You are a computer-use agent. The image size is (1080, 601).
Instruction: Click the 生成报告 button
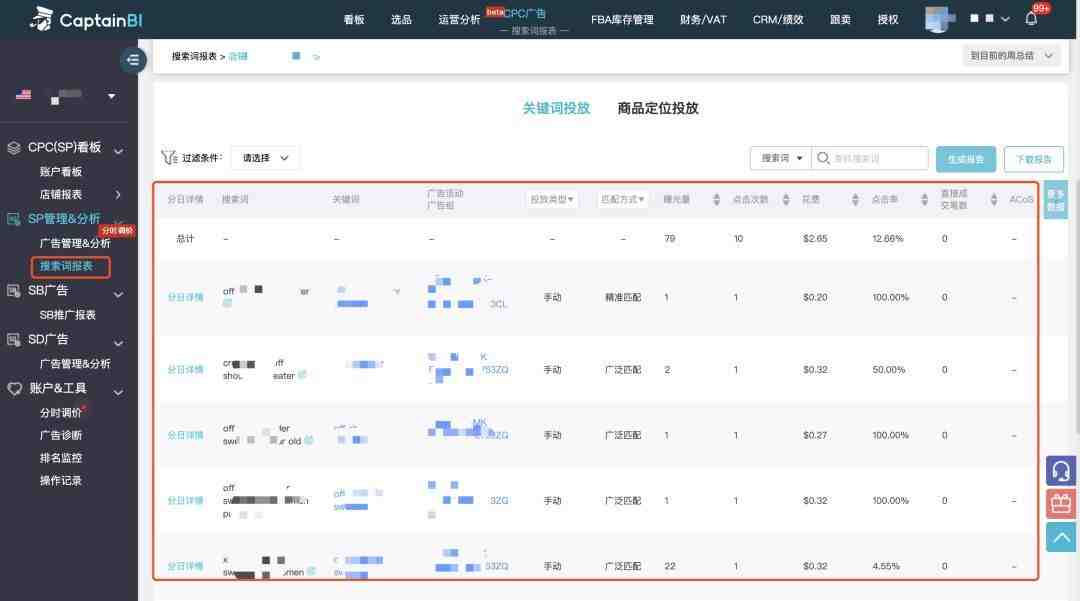click(966, 159)
